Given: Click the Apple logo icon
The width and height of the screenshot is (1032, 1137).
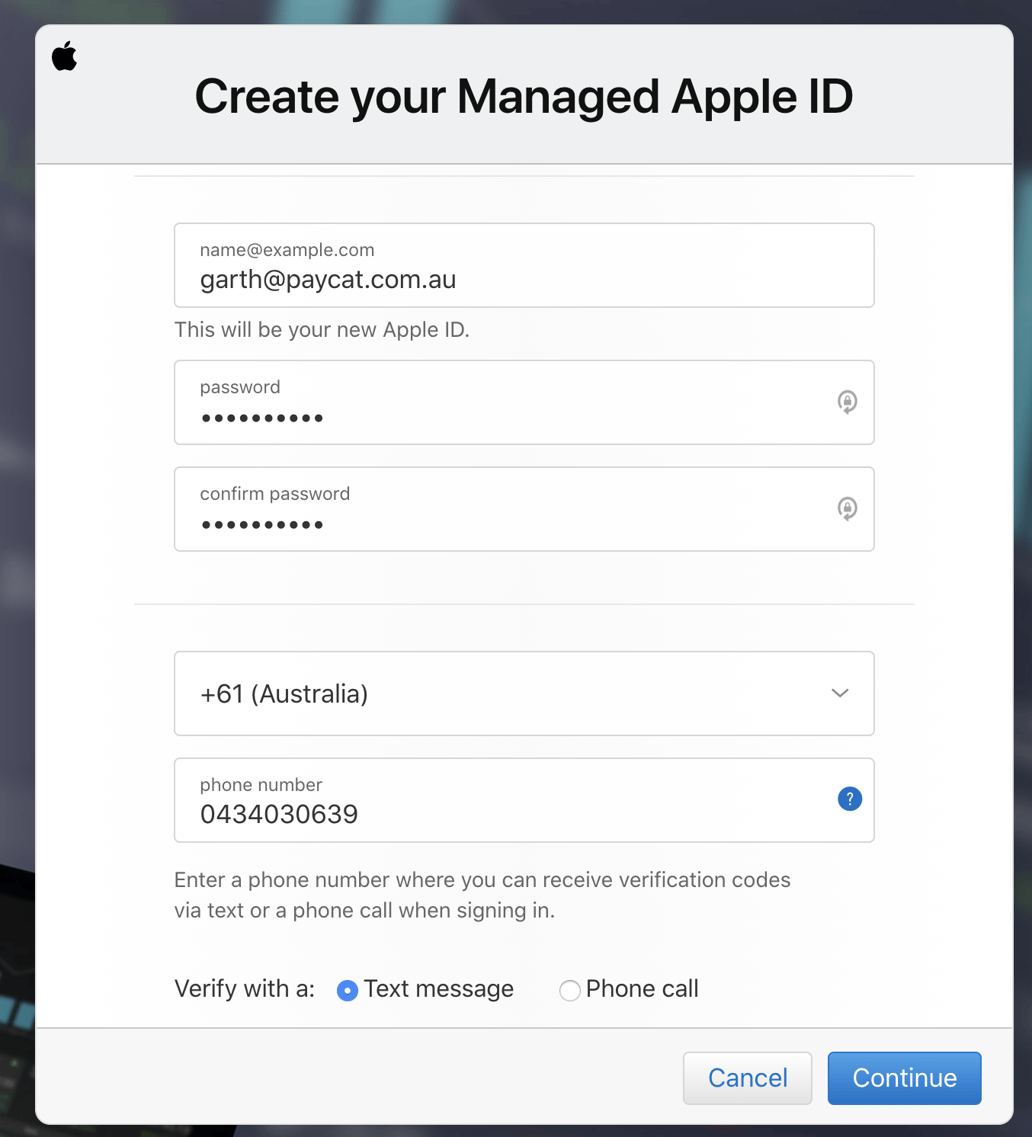Looking at the screenshot, I should (x=64, y=57).
